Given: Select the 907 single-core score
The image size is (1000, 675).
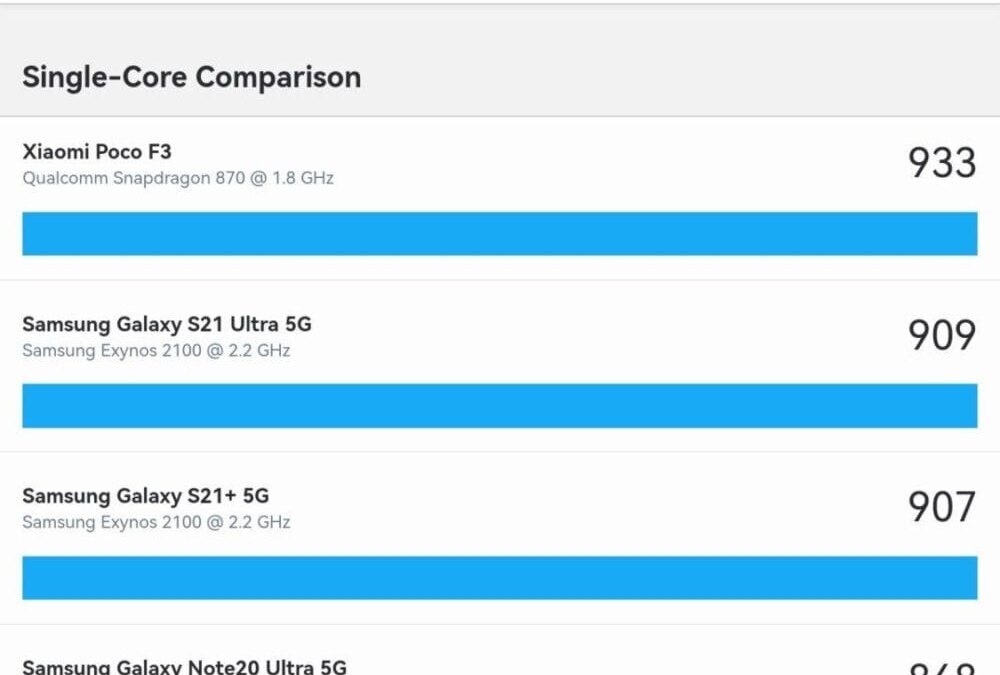Looking at the screenshot, I should [941, 507].
